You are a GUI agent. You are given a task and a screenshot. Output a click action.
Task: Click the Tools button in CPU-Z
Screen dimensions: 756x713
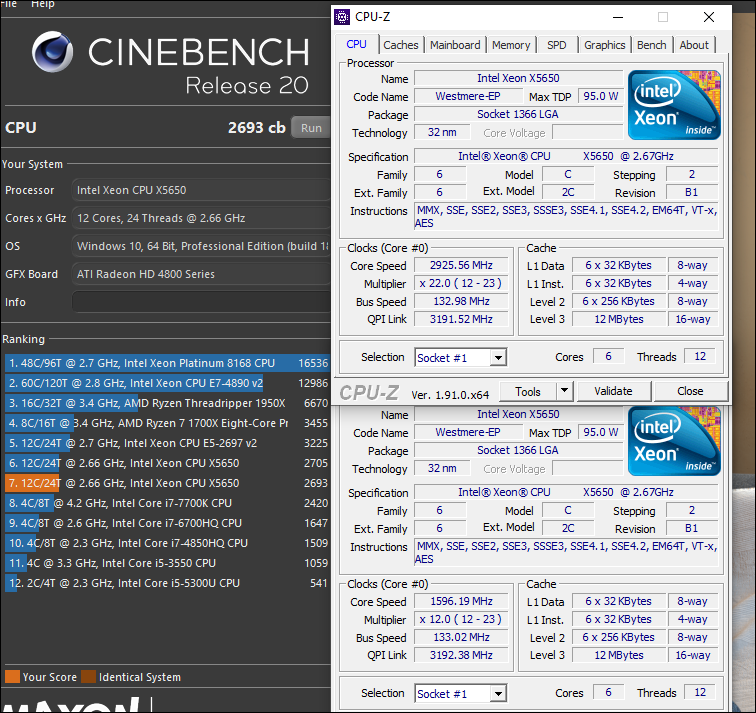pos(528,391)
